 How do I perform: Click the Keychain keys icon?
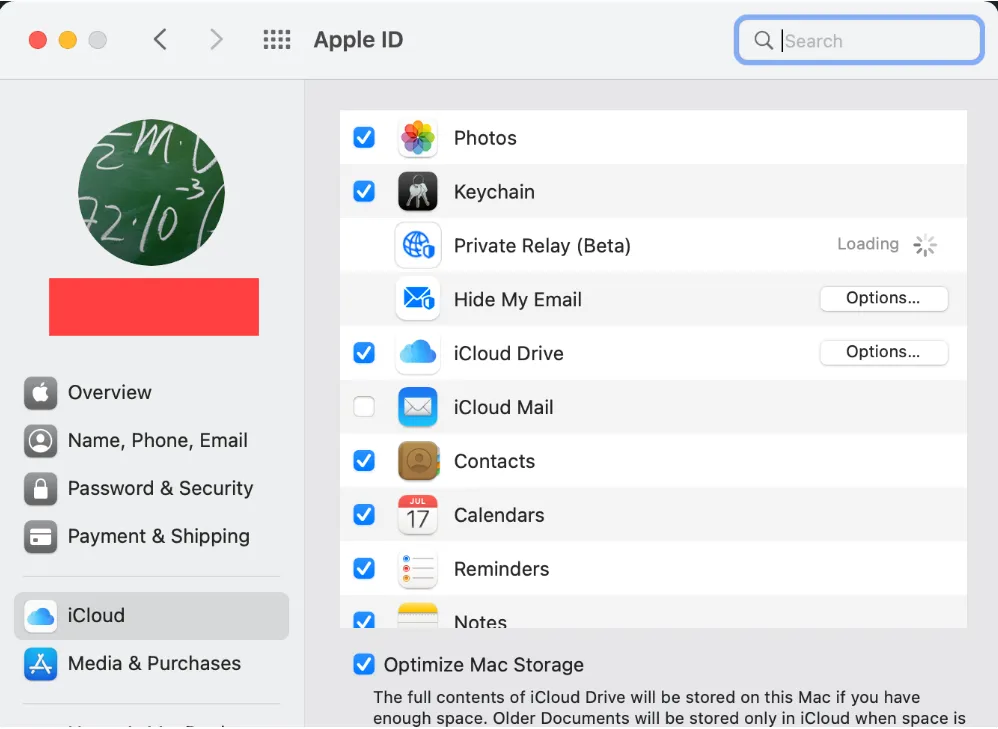[418, 191]
